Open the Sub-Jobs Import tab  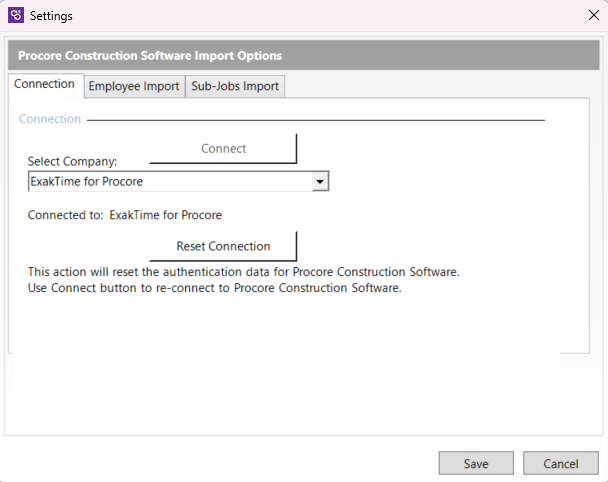pos(235,86)
